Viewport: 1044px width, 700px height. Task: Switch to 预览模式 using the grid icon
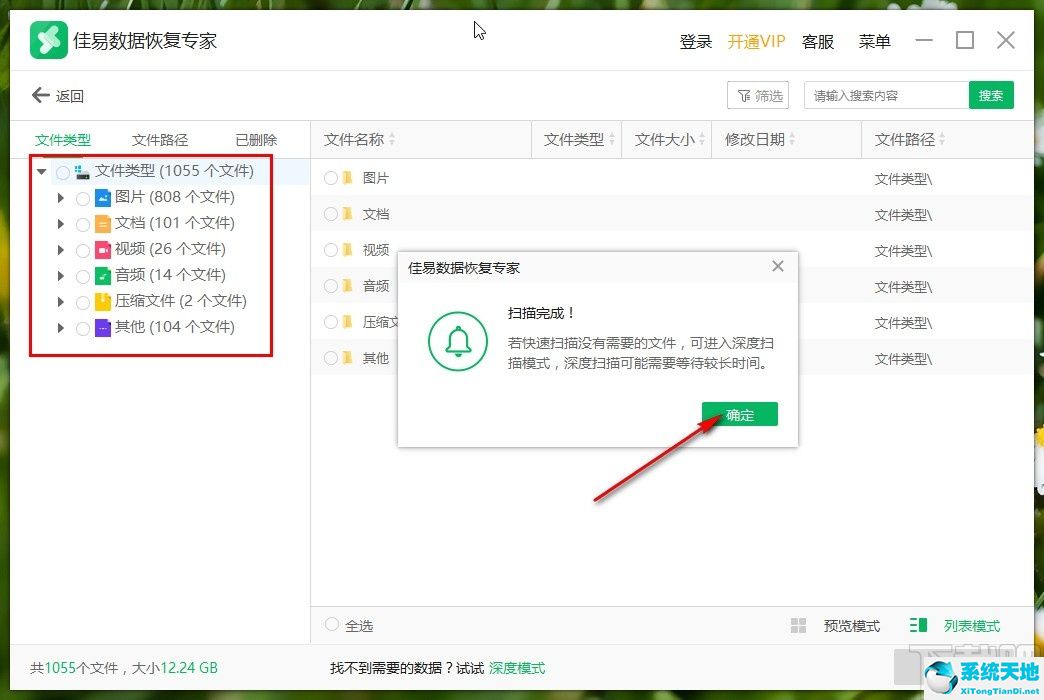click(799, 625)
